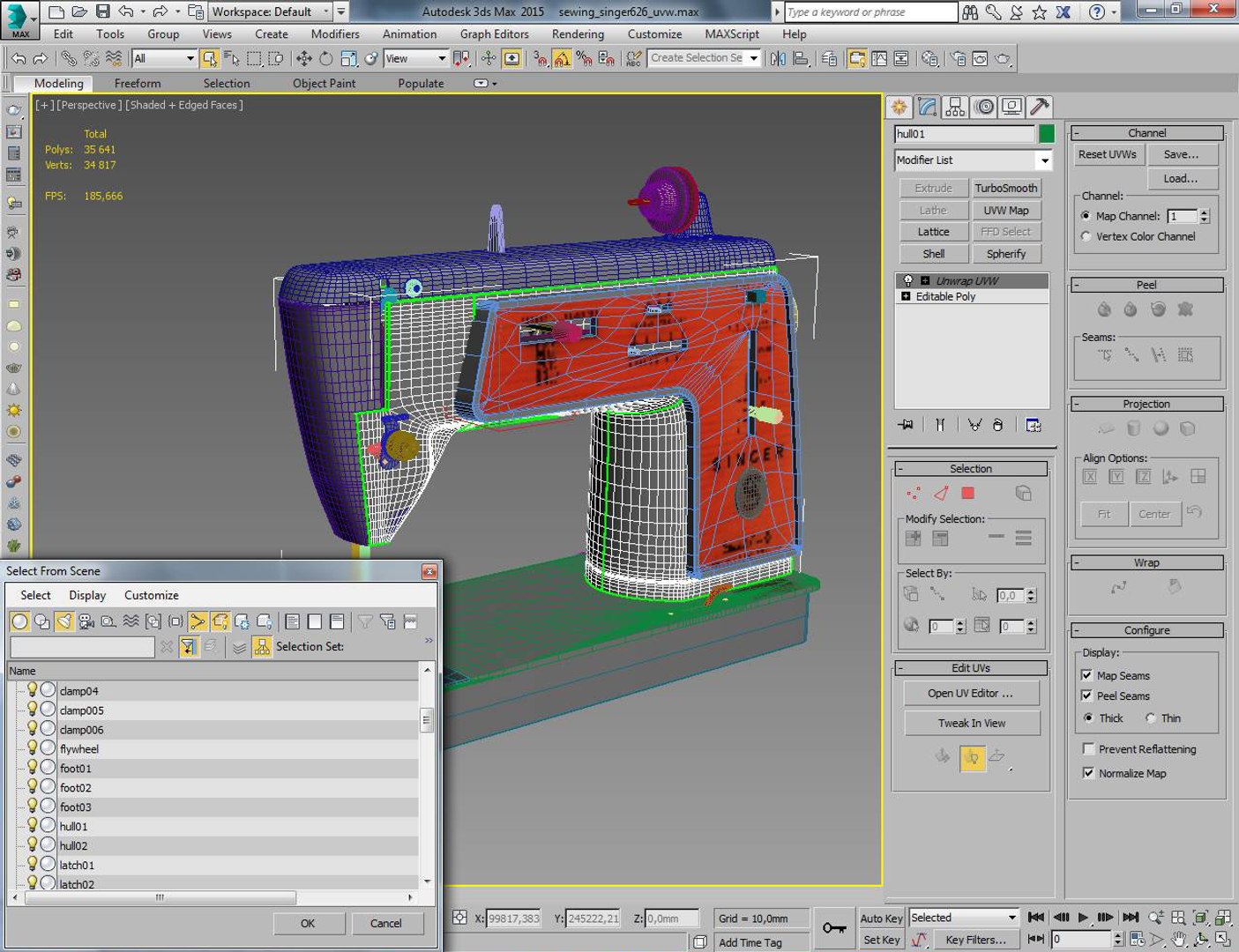Select hull01 in the scene list
This screenshot has height=952, width=1239.
(73, 827)
